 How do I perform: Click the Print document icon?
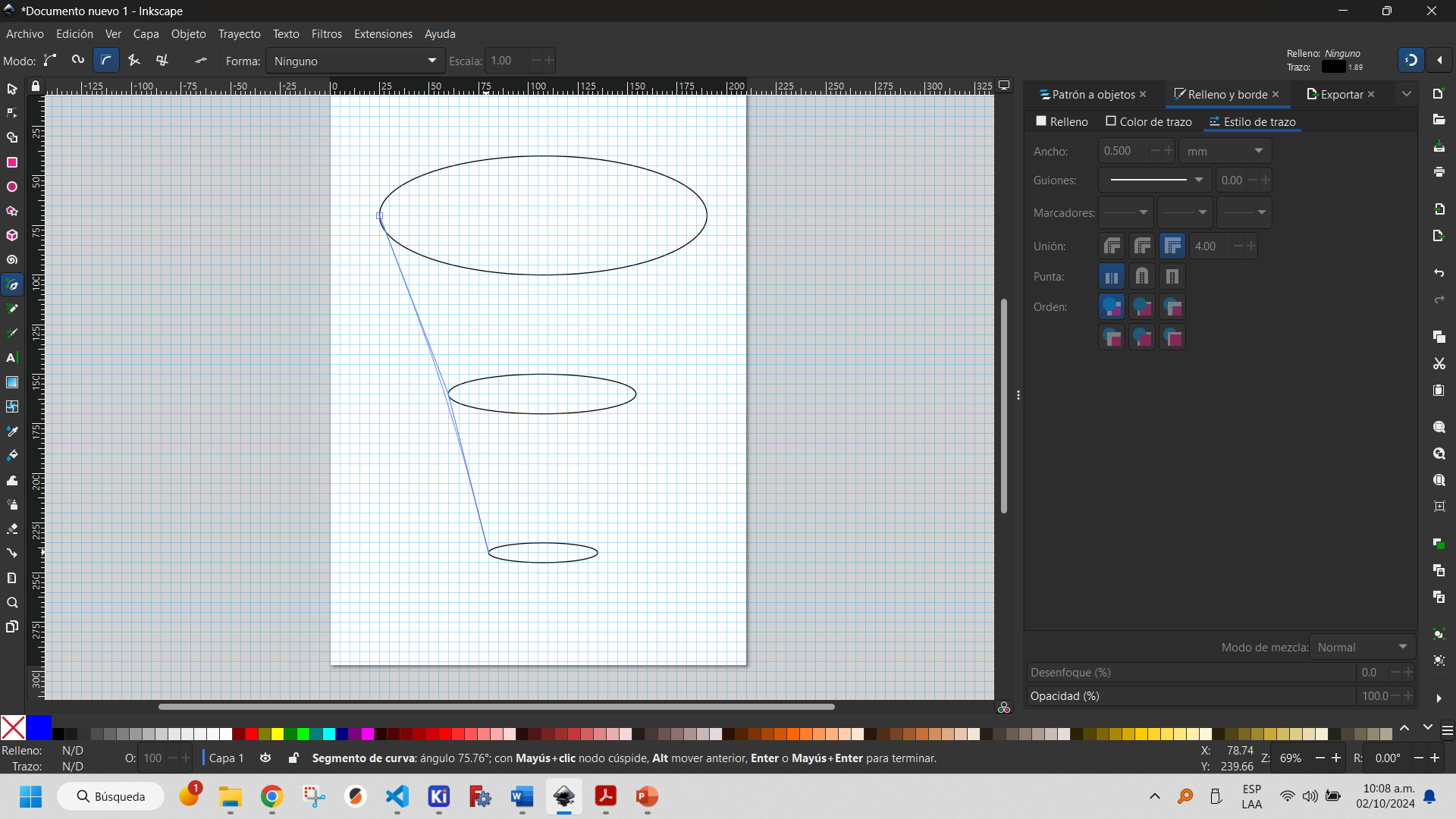click(1439, 172)
